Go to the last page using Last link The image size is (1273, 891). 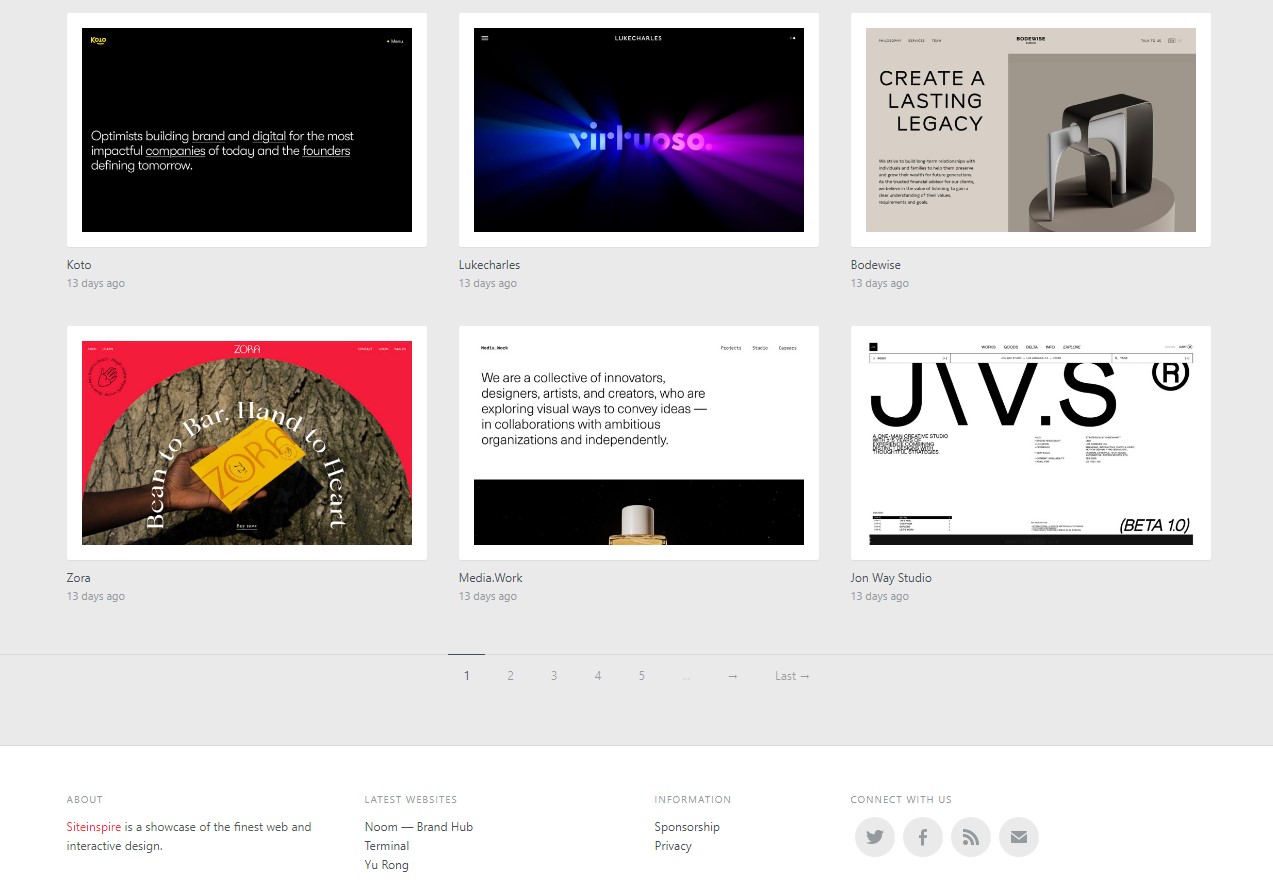(x=792, y=675)
